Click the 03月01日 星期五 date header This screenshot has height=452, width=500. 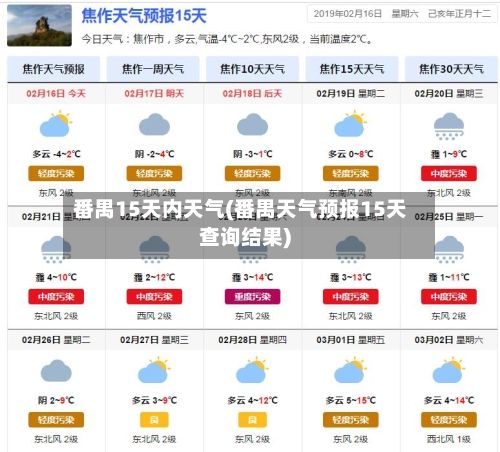pos(351,340)
